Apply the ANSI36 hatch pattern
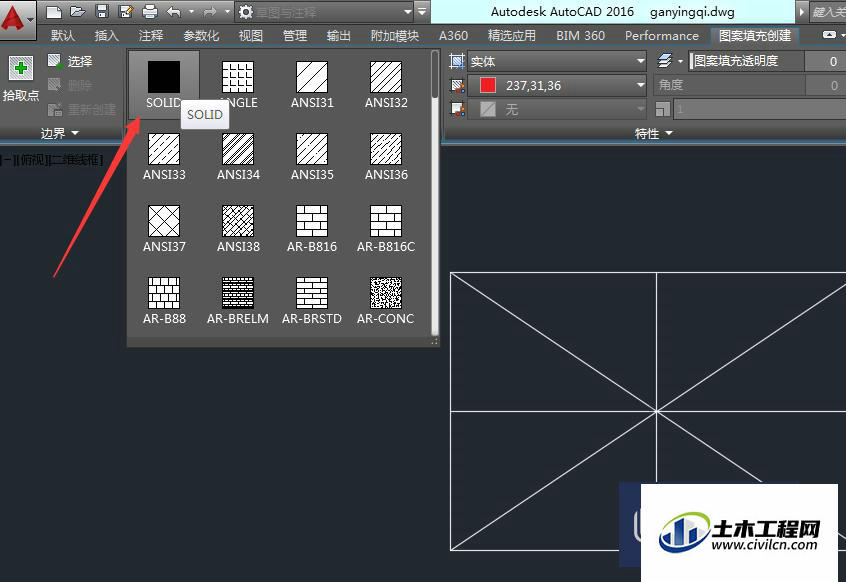This screenshot has width=846, height=582. [386, 156]
